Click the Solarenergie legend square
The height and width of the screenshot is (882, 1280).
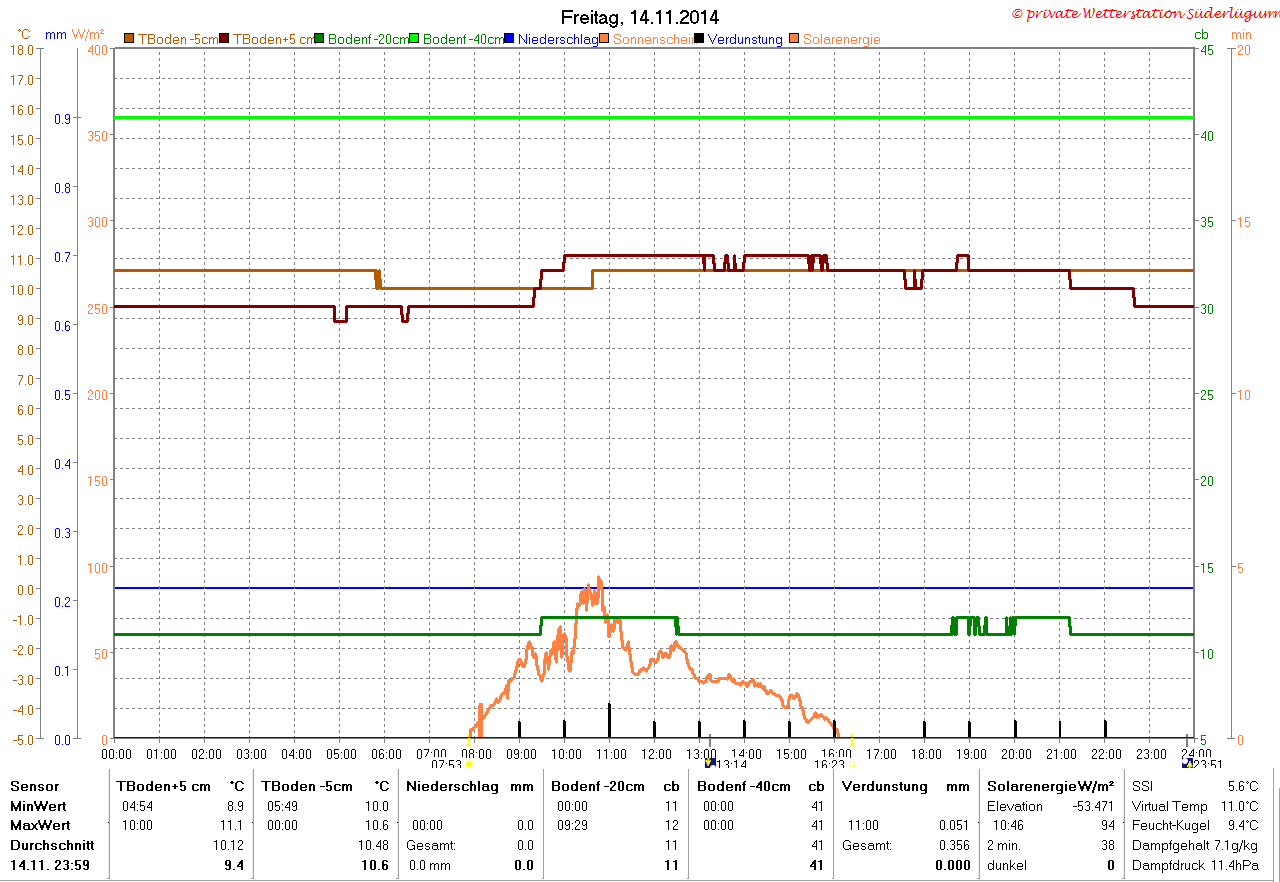(794, 39)
